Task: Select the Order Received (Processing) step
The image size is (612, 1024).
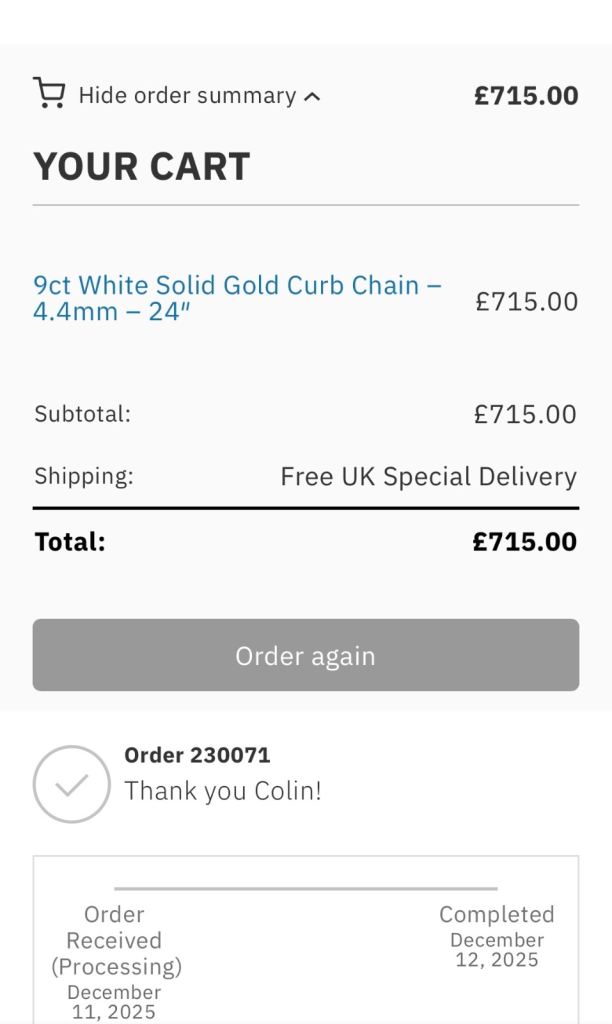Action: [115, 940]
